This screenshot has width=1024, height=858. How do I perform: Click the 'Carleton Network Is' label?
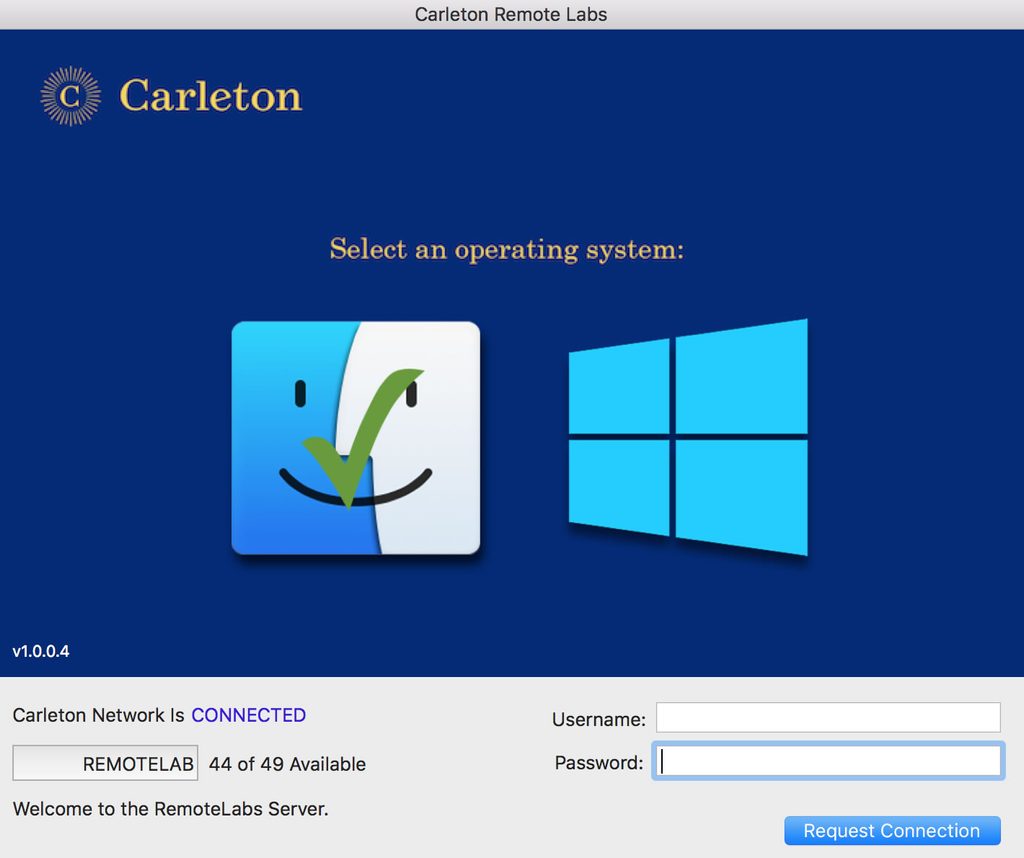[x=99, y=715]
